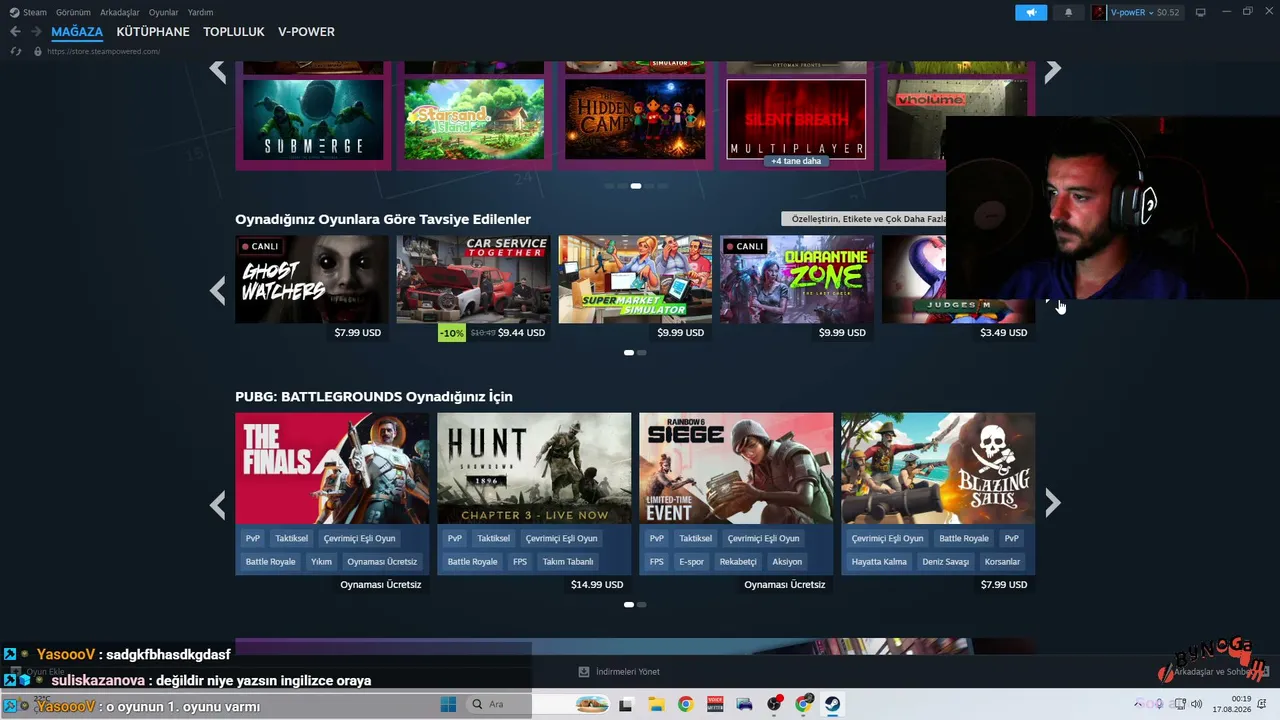The height and width of the screenshot is (720, 1280).
Task: Select the E-spor tag under Rainbow Six Siege
Action: (691, 562)
